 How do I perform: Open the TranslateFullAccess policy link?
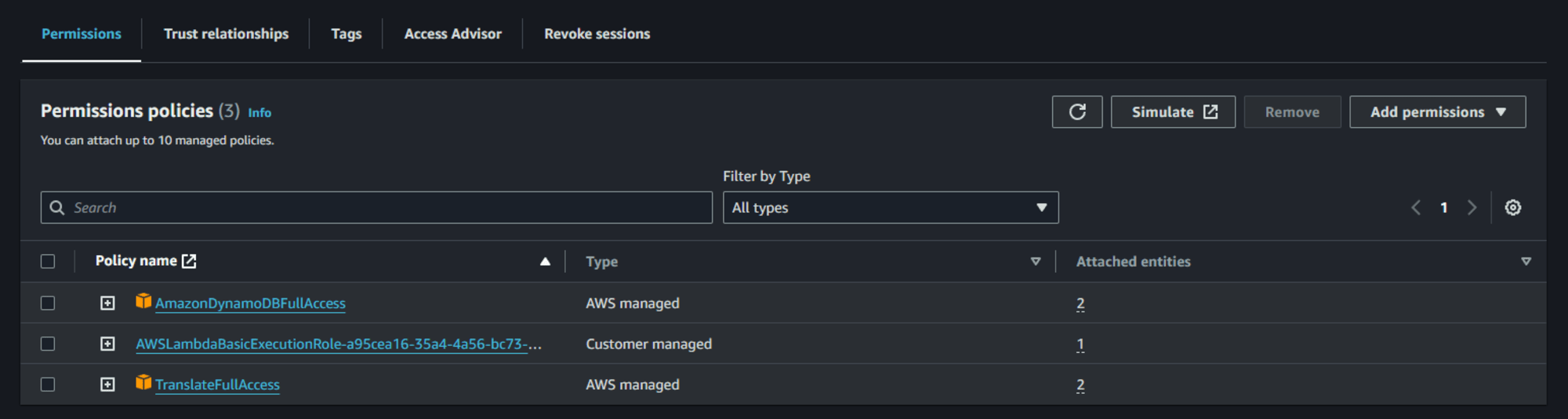pos(217,384)
